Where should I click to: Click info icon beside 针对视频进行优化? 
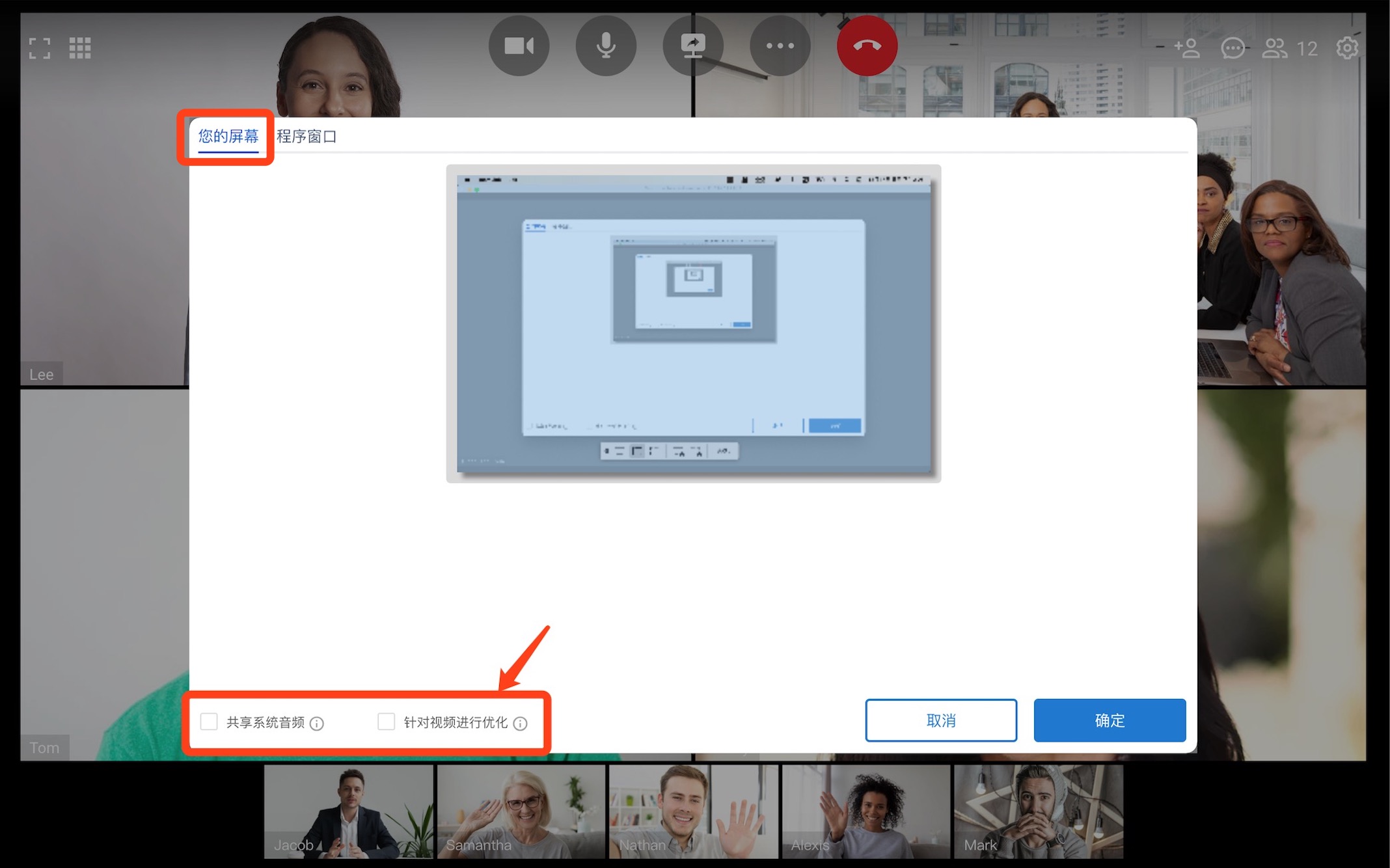(520, 724)
